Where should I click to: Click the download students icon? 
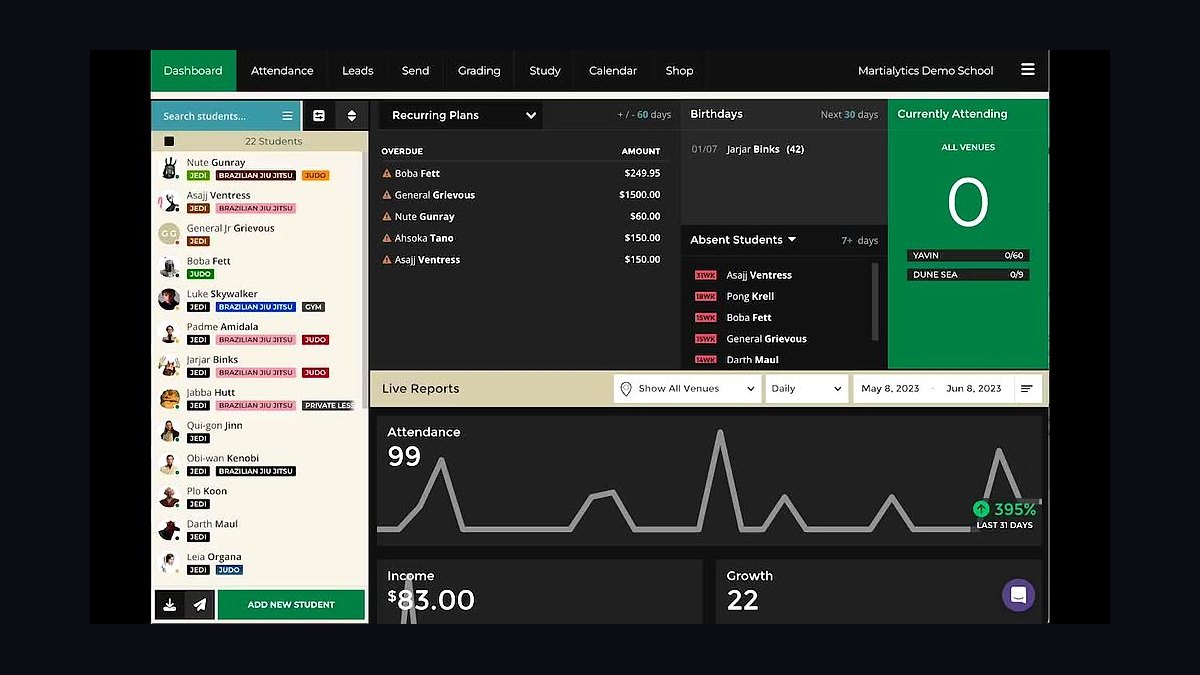pyautogui.click(x=170, y=605)
